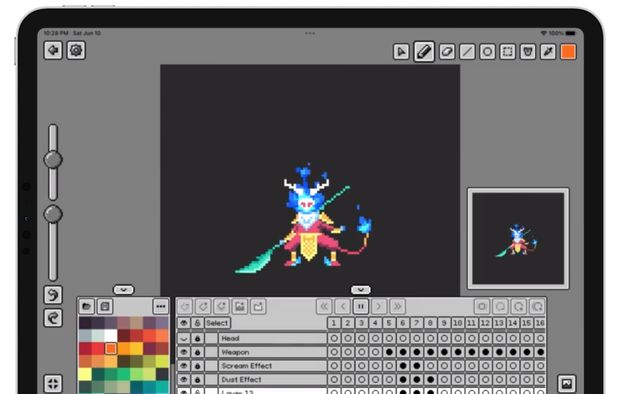Image resolution: width=618 pixels, height=394 pixels.
Task: Choose the Line tool
Action: (x=467, y=52)
